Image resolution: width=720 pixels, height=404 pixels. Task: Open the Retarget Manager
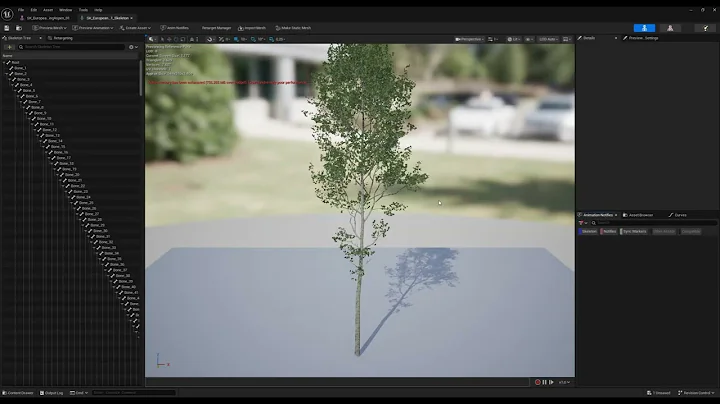tap(216, 28)
